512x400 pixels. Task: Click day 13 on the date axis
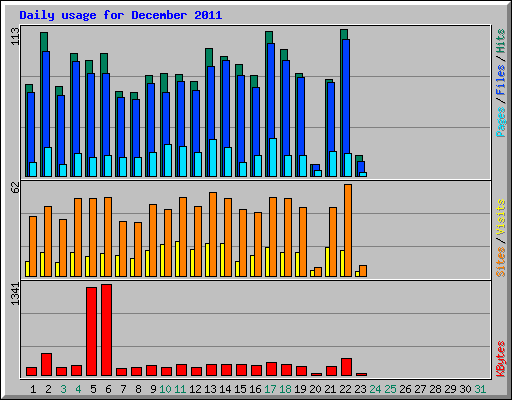coord(210,389)
